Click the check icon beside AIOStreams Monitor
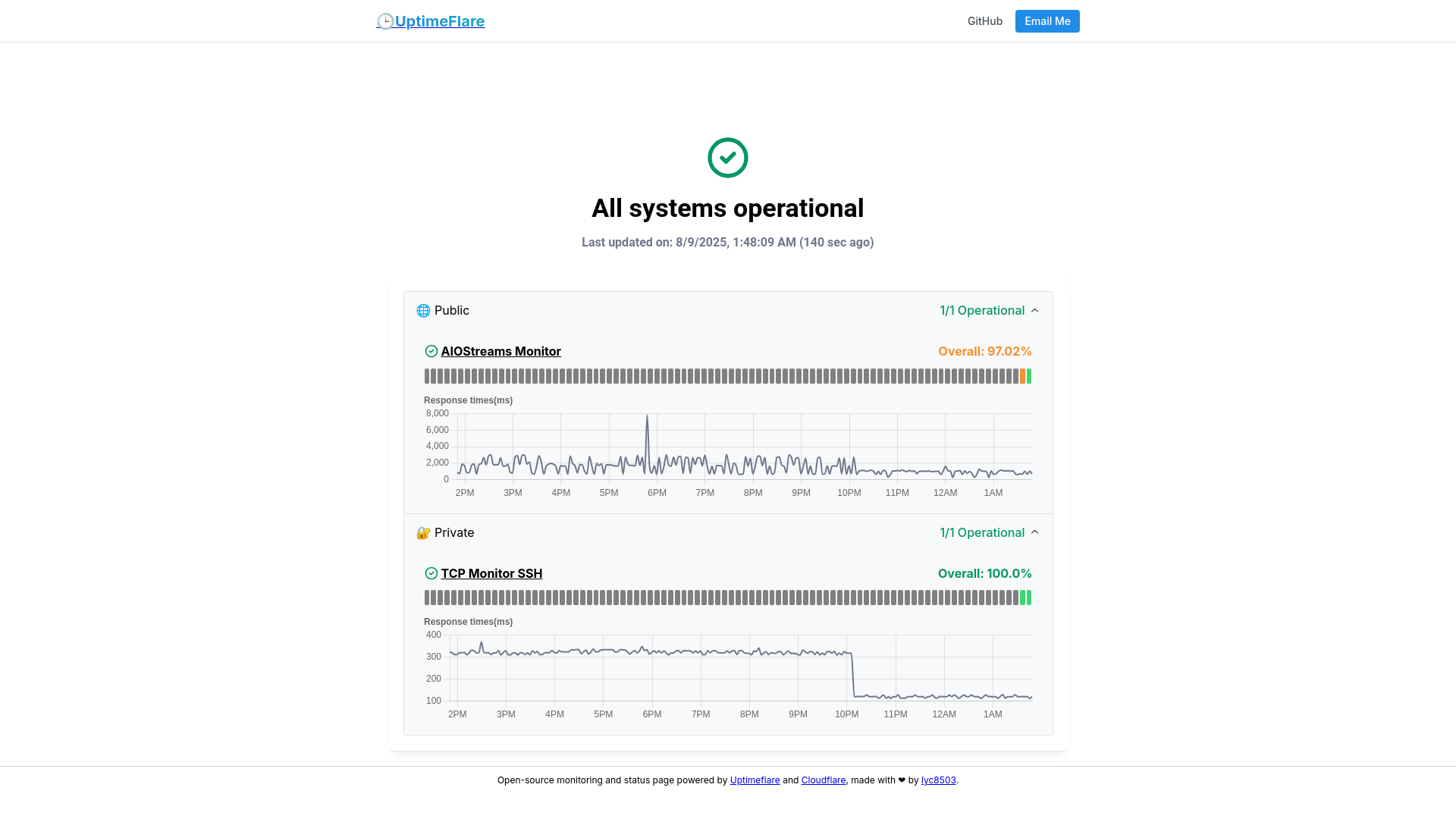This screenshot has width=1456, height=819. click(431, 351)
